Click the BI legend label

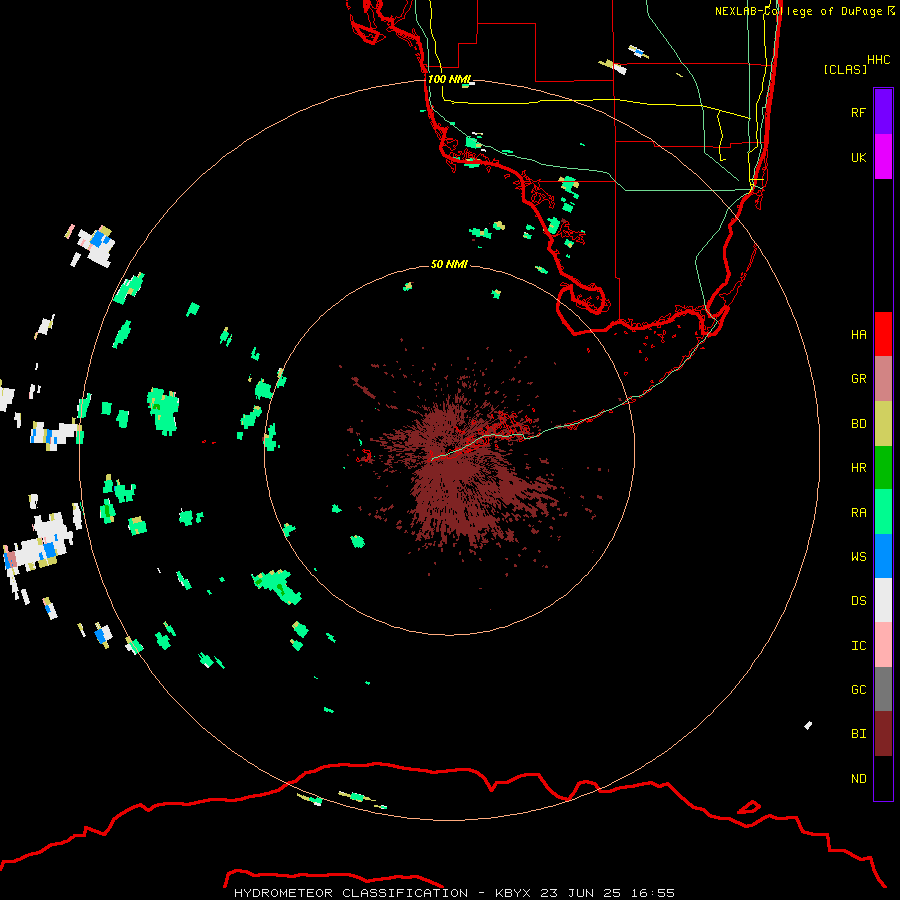tap(858, 734)
